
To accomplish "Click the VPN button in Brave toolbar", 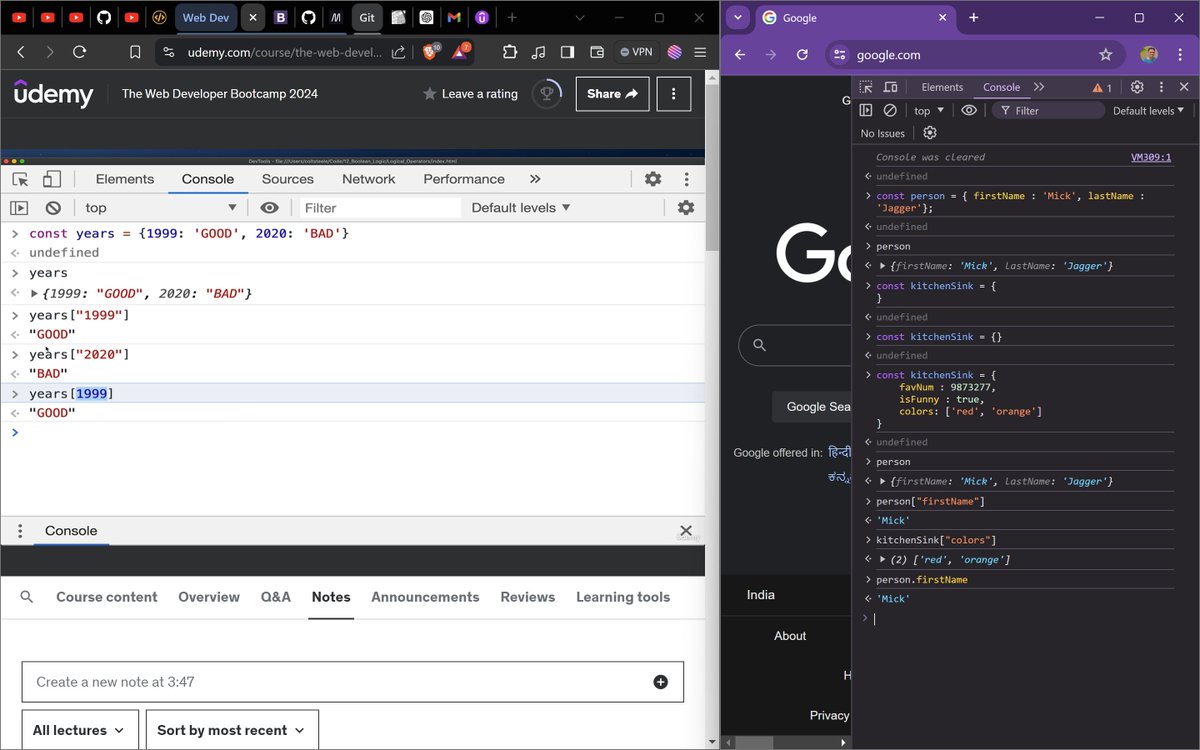I will 635,52.
